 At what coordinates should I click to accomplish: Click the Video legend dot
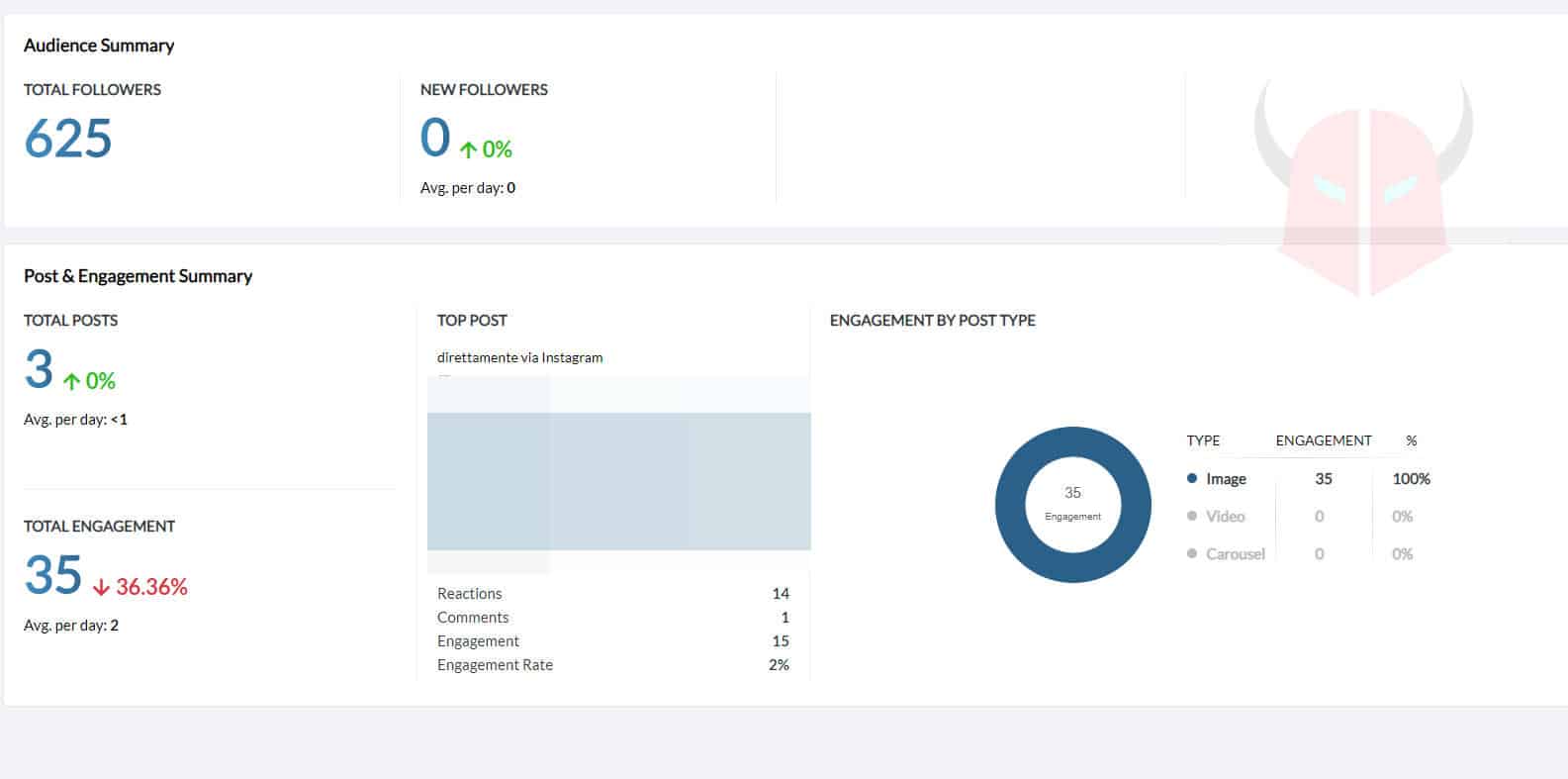(1192, 516)
